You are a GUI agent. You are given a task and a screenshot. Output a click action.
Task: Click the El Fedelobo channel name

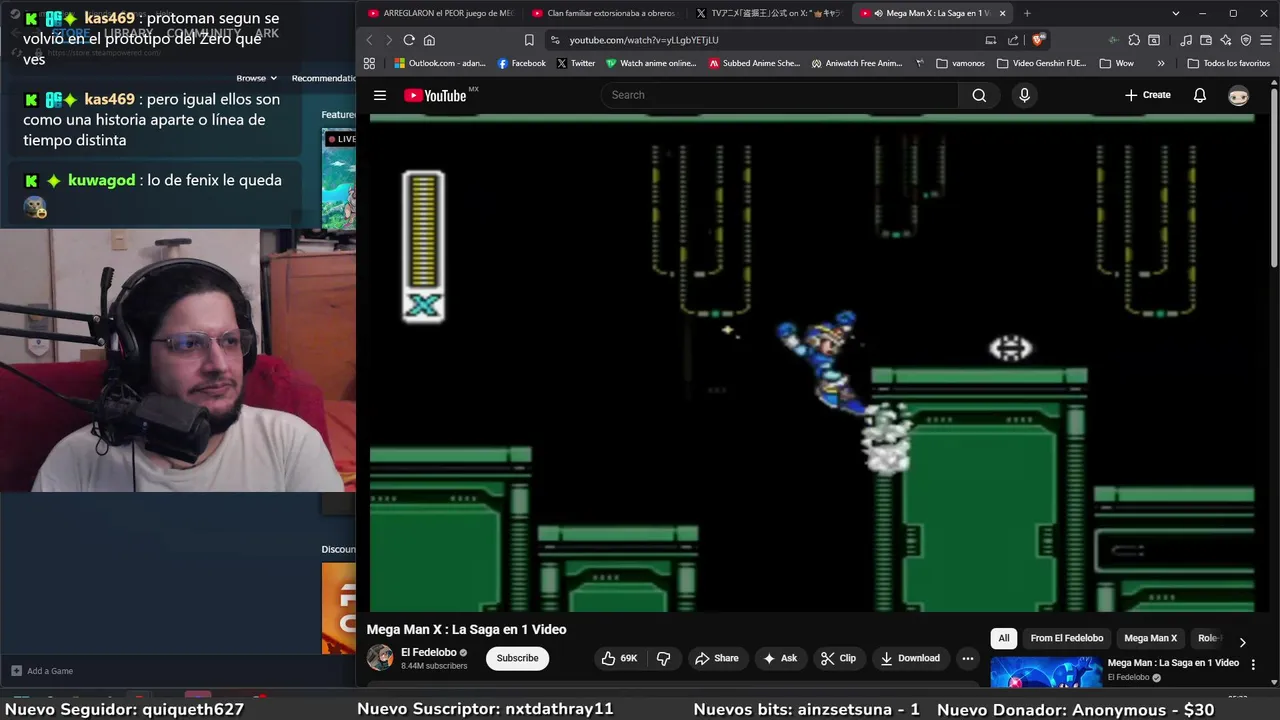coord(428,652)
